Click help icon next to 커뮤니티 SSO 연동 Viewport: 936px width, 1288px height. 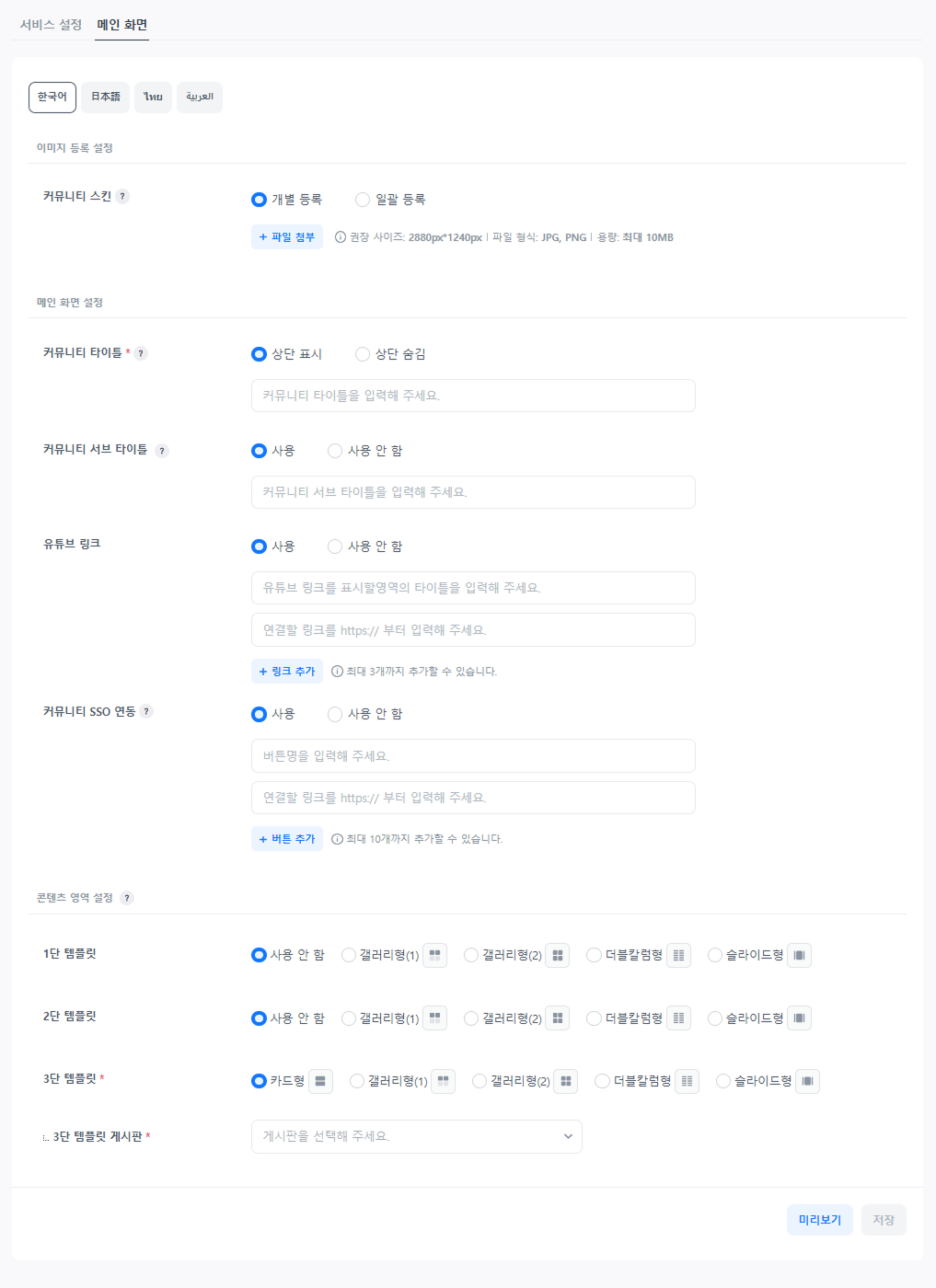(146, 711)
